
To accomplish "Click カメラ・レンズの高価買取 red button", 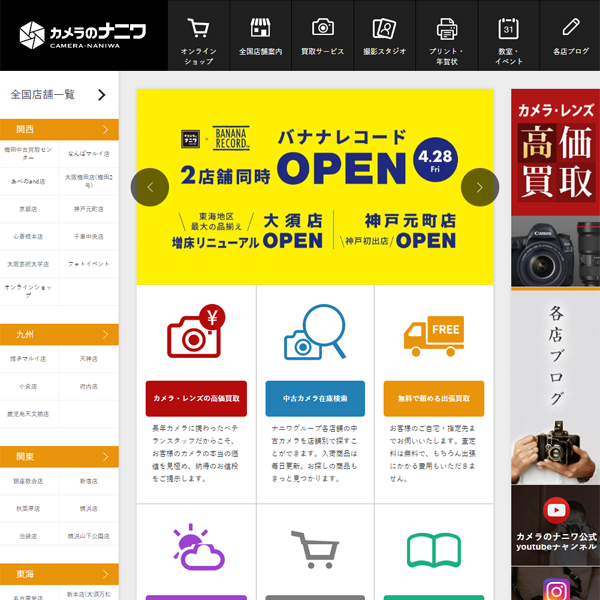I will coord(196,398).
